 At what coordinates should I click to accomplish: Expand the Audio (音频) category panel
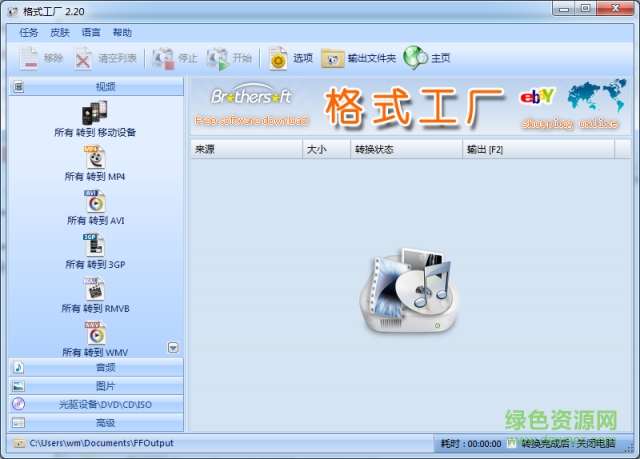[96, 368]
